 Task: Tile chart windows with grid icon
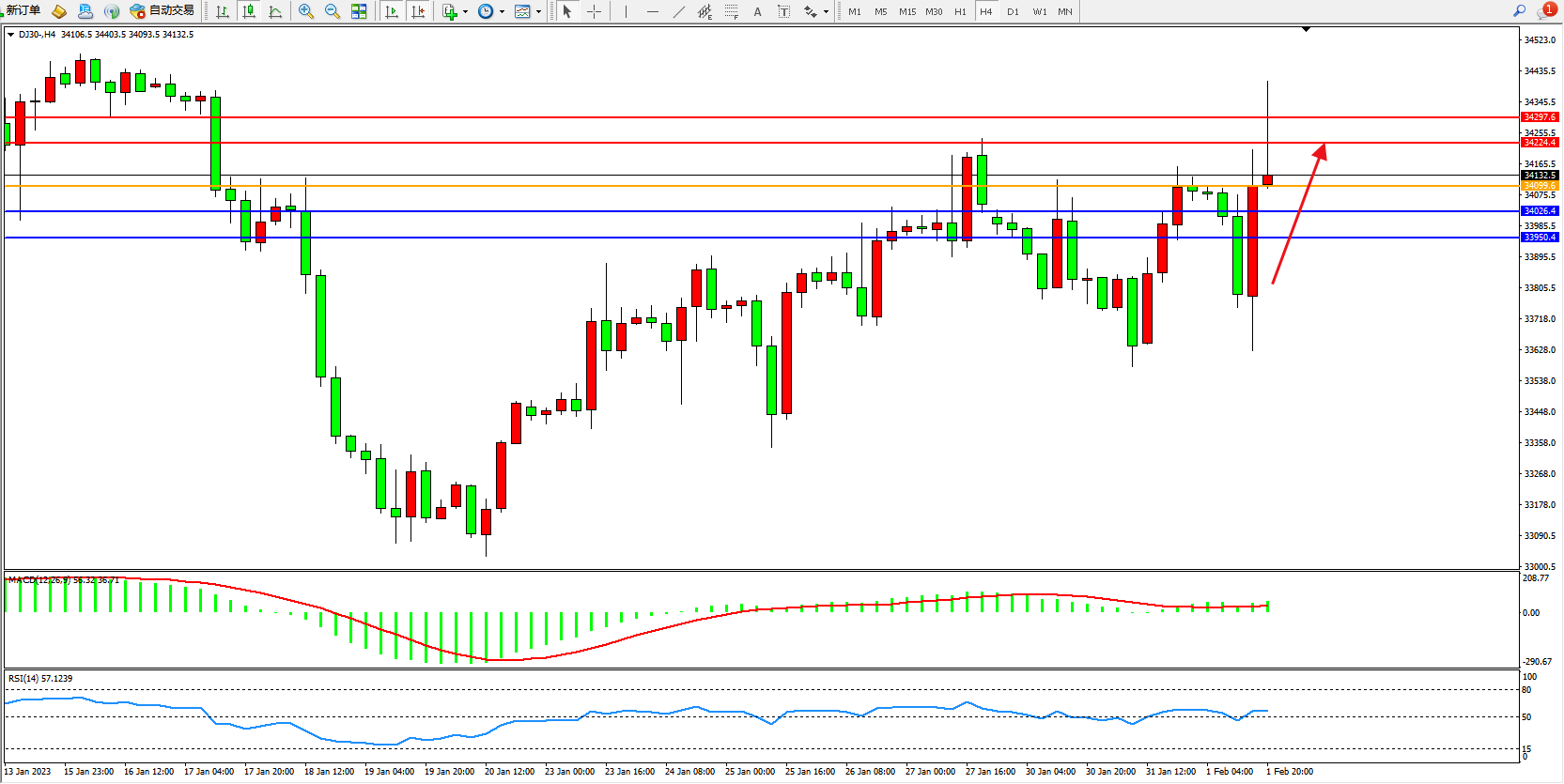coord(359,11)
